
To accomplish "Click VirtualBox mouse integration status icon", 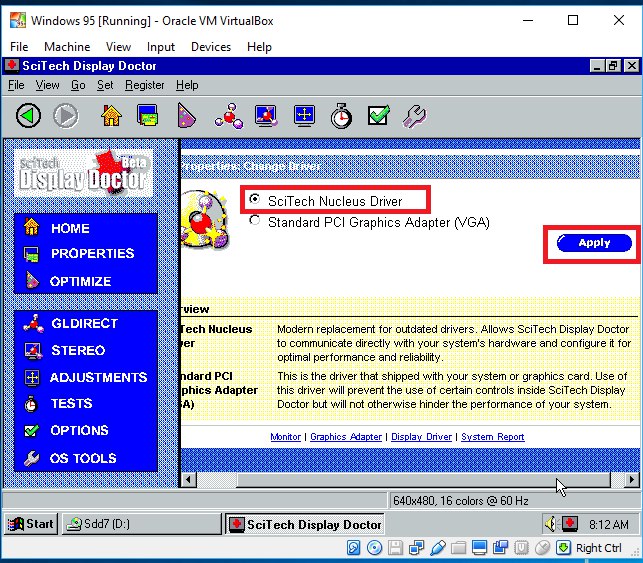I will pyautogui.click(x=542, y=547).
